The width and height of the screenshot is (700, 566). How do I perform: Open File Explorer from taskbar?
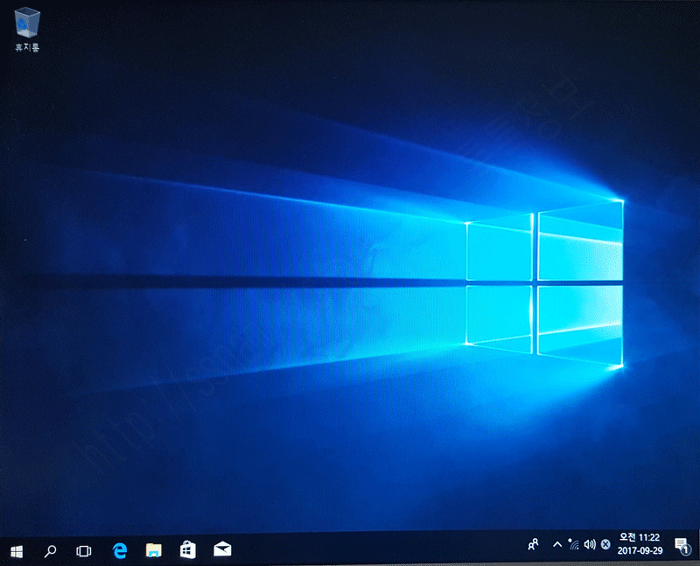(154, 550)
